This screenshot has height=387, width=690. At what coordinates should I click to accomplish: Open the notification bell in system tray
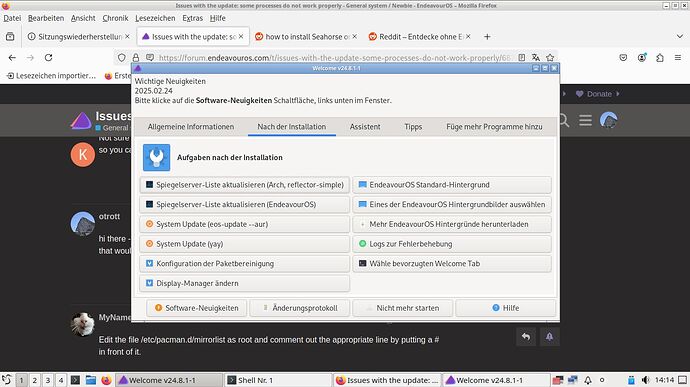click(x=587, y=380)
